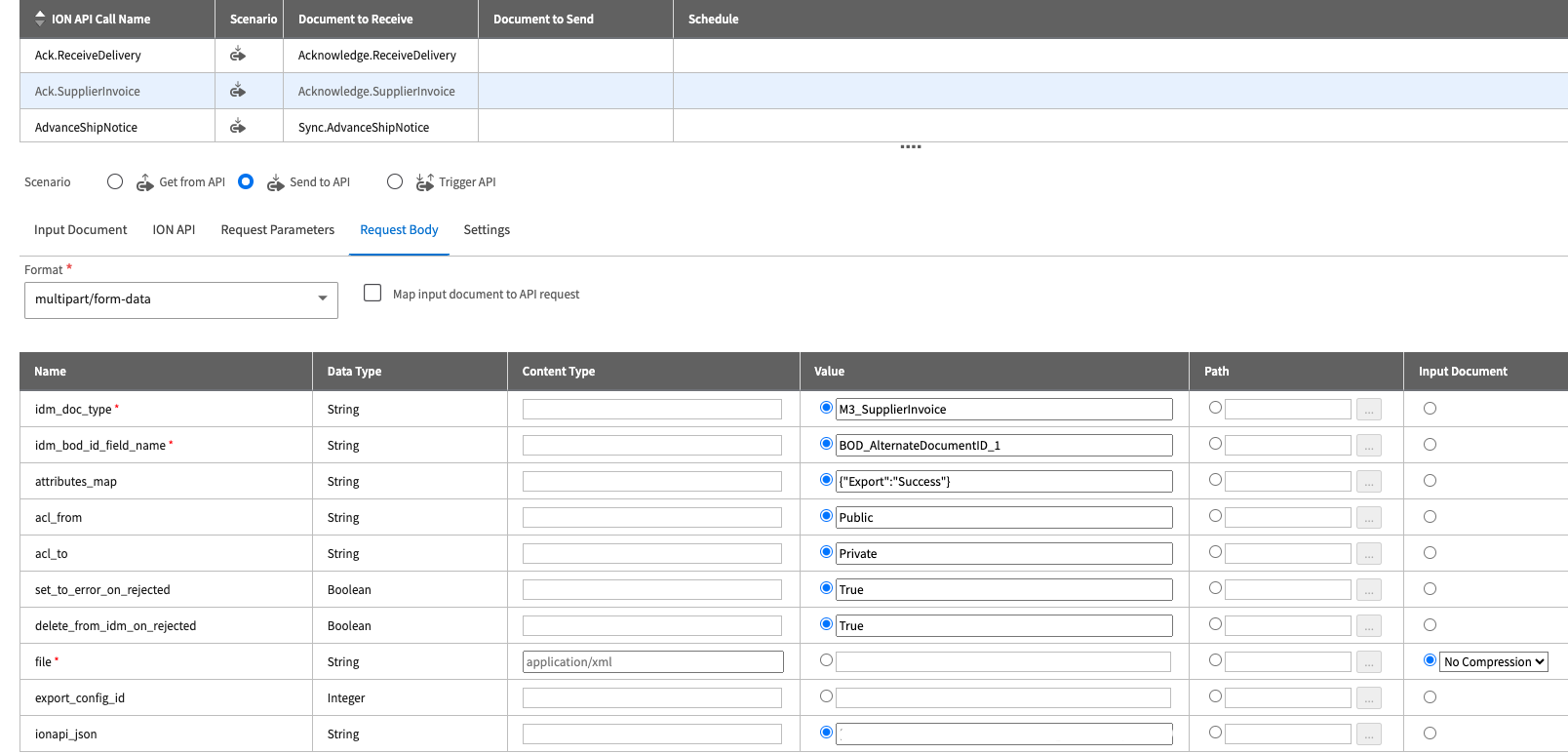Click the Trigger API cloud icon
The image size is (1568, 754).
424,182
